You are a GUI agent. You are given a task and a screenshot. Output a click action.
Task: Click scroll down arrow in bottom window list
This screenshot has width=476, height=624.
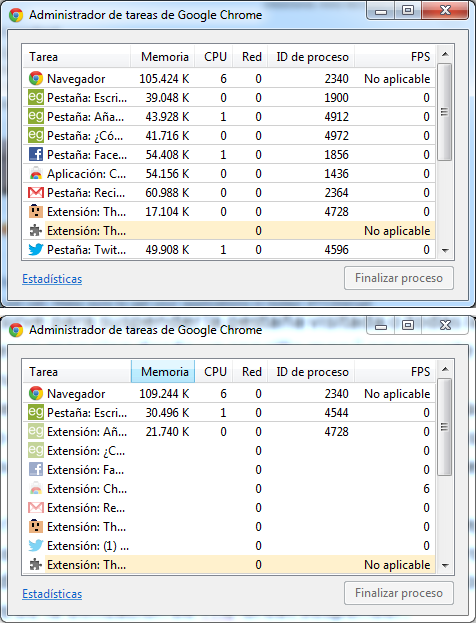(445, 566)
